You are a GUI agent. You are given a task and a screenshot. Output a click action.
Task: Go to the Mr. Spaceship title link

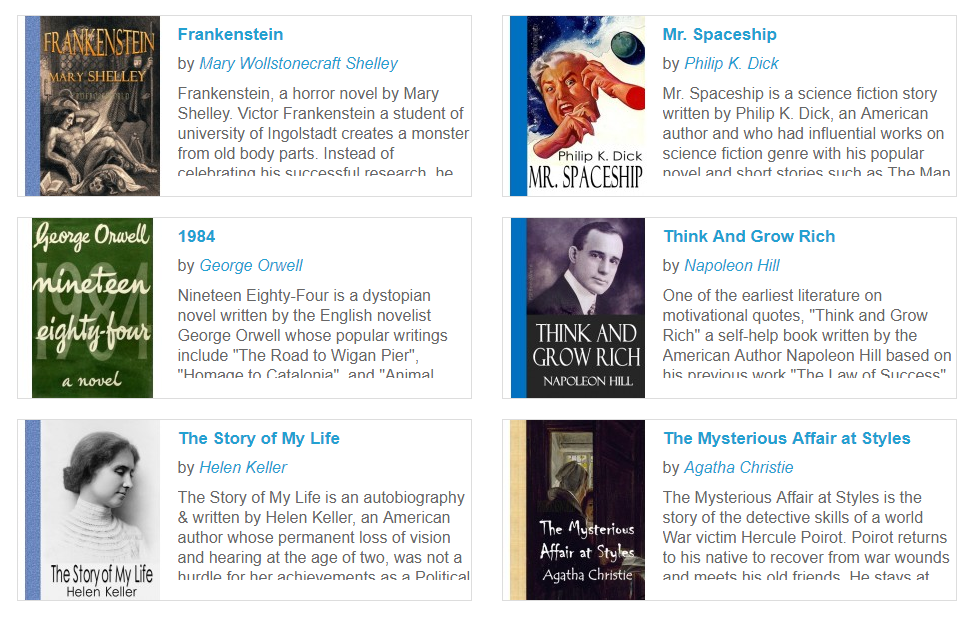719,34
